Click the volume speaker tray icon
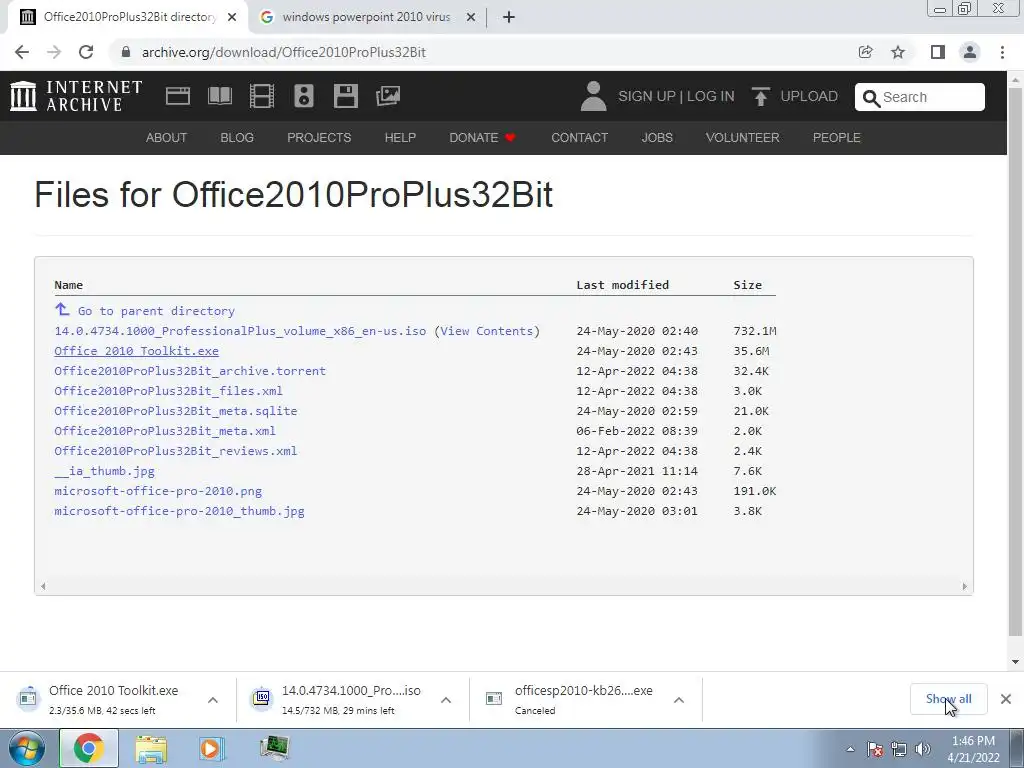Viewport: 1024px width, 768px height. (923, 749)
